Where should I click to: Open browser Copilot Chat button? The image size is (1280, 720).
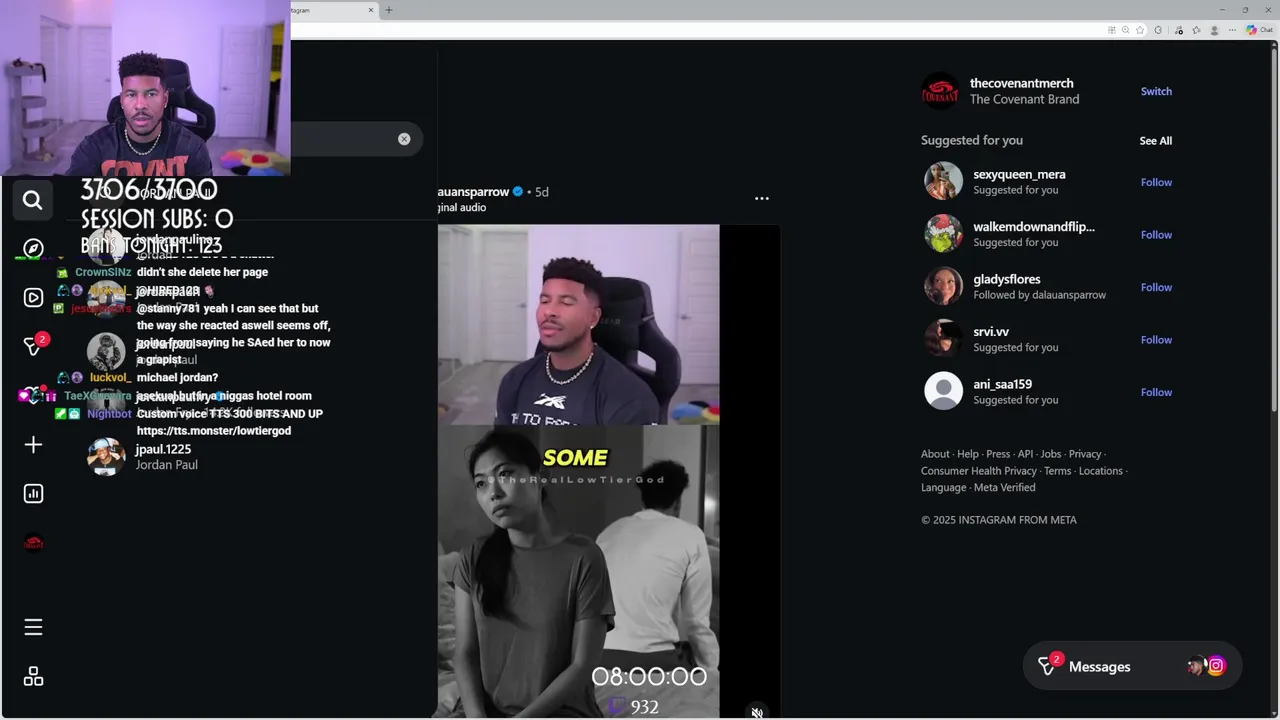point(1259,30)
